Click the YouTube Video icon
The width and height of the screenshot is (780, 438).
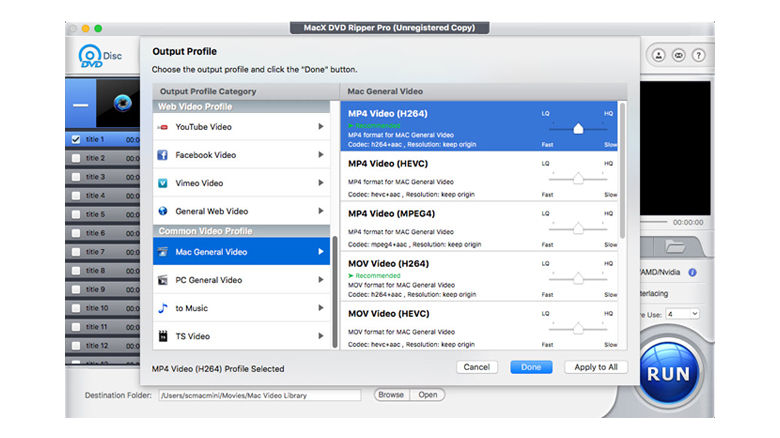163,127
